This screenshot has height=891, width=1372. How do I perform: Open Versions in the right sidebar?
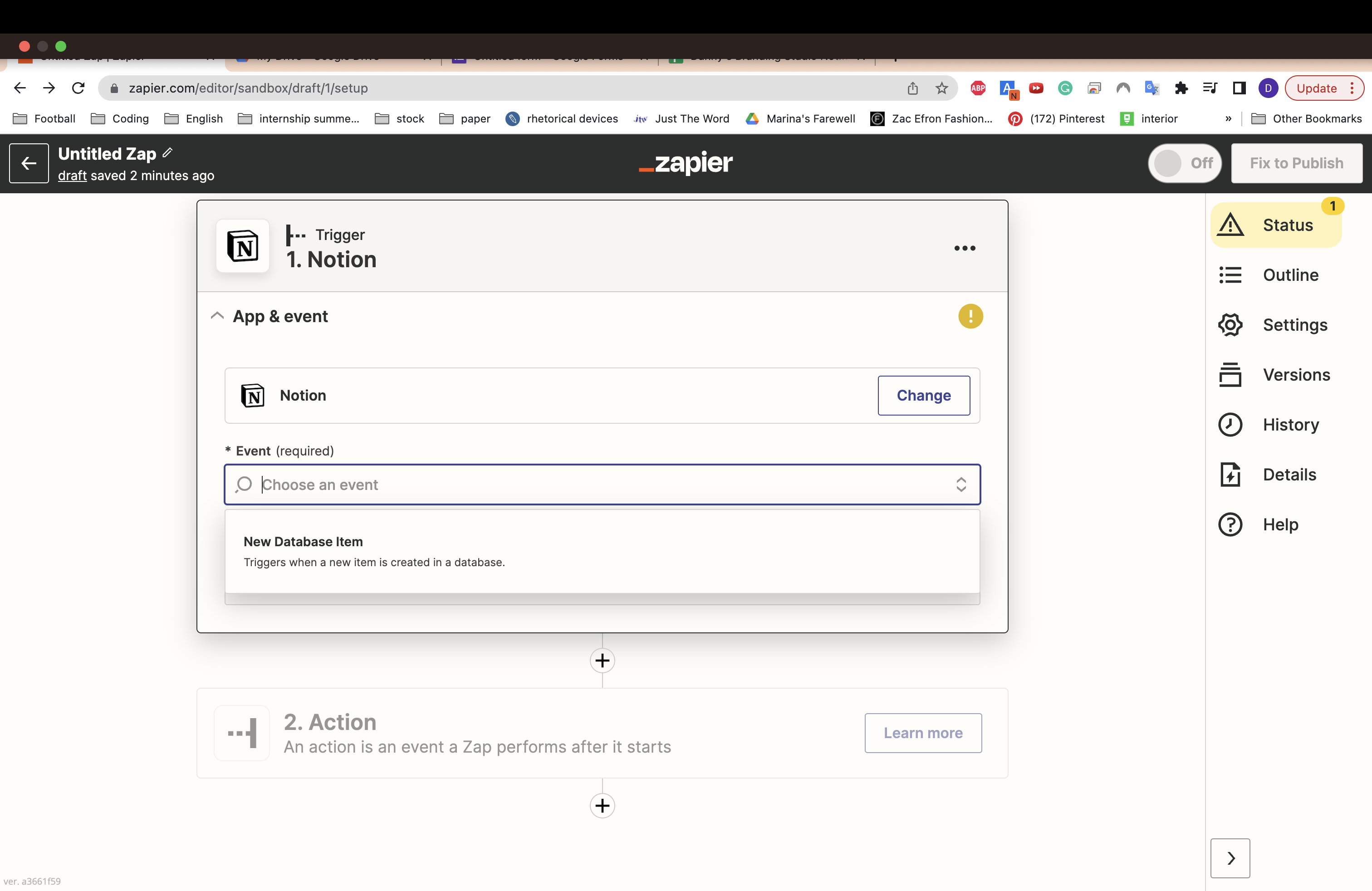click(x=1274, y=375)
